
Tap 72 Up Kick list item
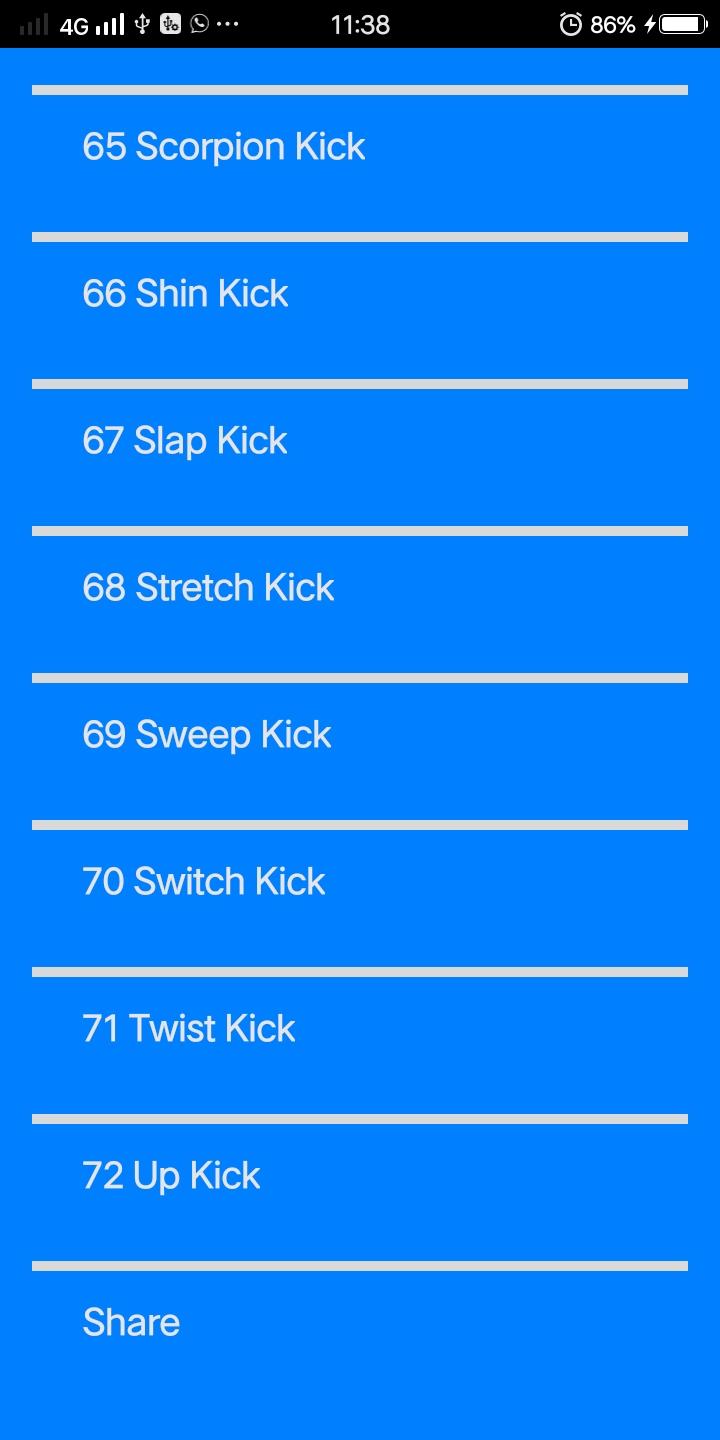[x=171, y=1176]
